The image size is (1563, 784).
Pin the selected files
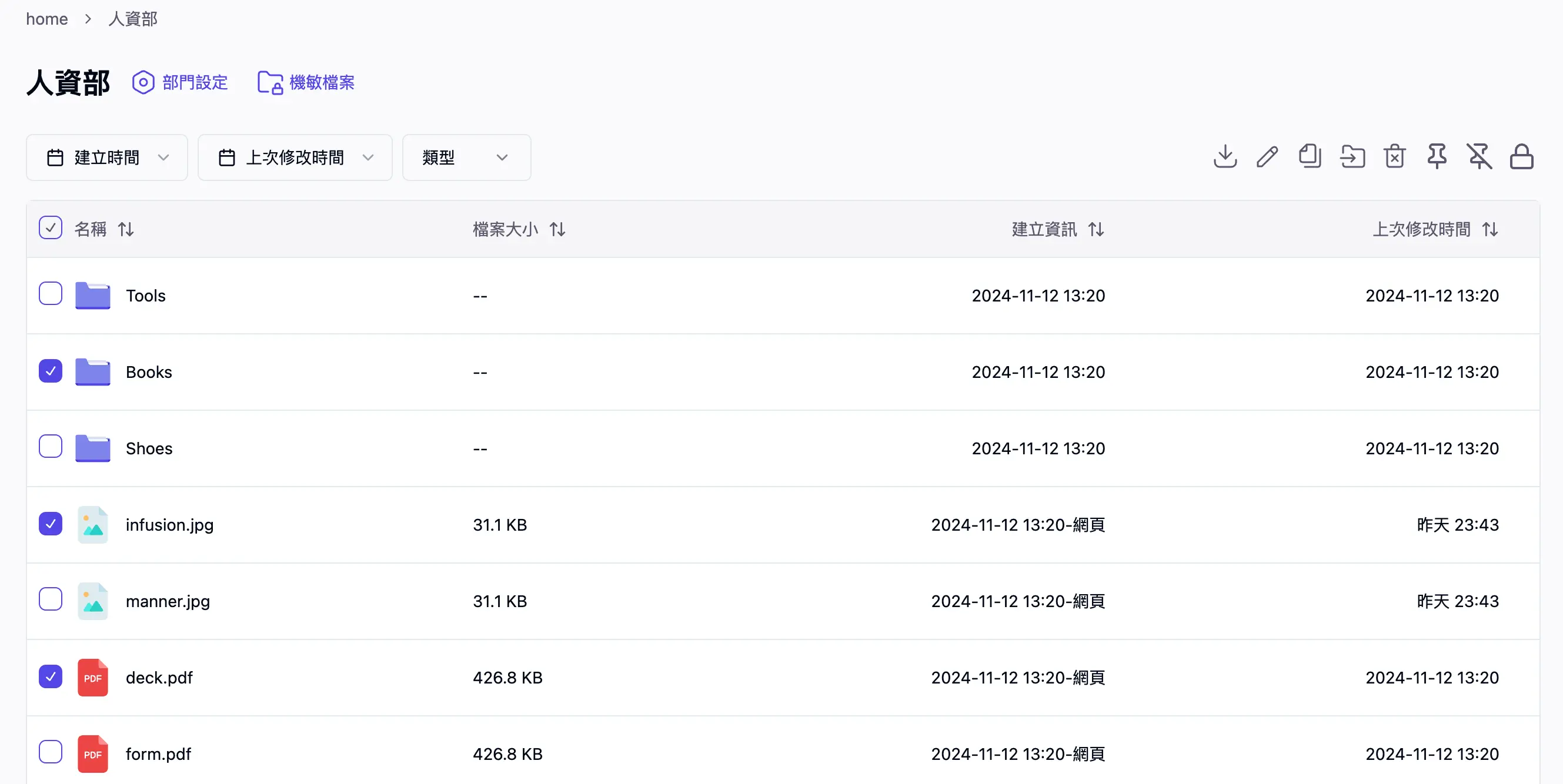tap(1437, 156)
